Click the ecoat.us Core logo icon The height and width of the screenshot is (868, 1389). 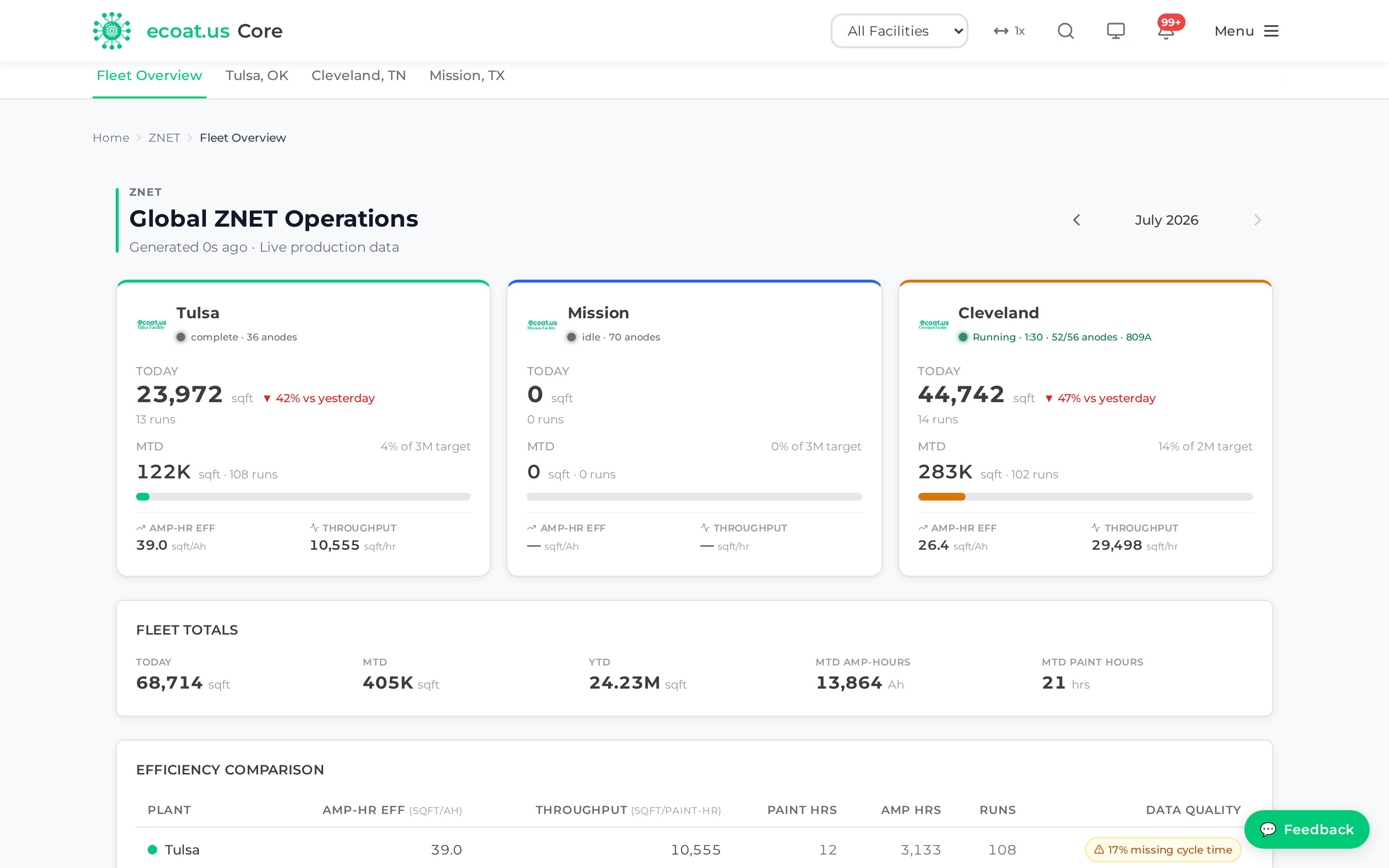click(x=112, y=31)
